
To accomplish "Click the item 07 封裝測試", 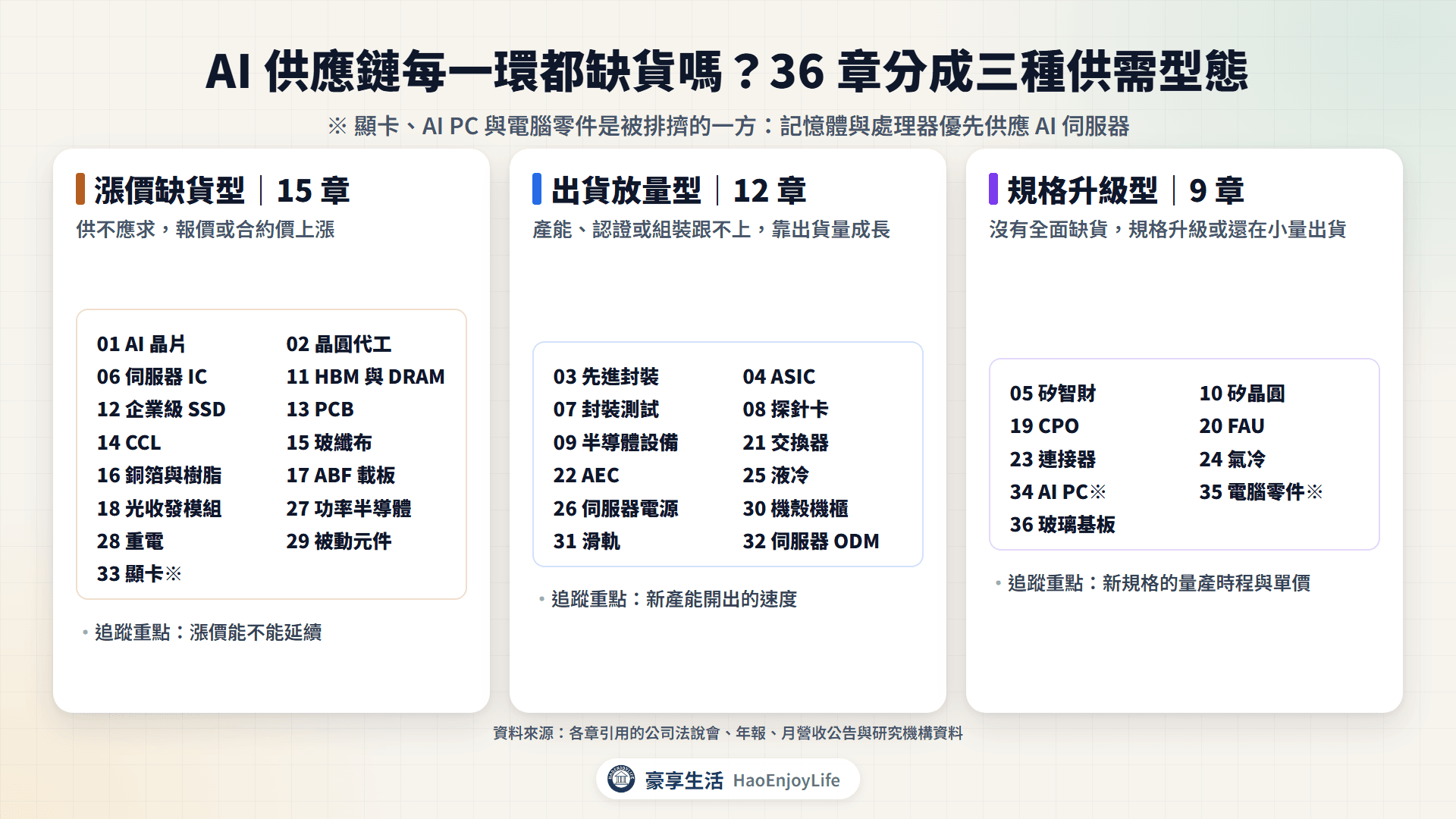I will [x=606, y=409].
